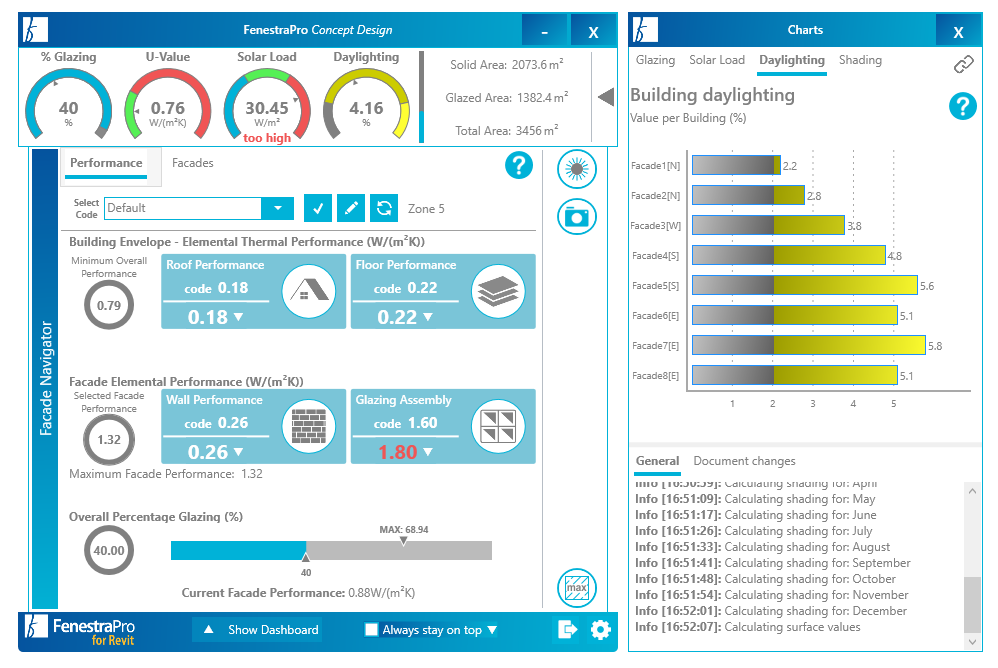Click the FenestraPro for Revit logo
This screenshot has height=668, width=998.
coord(80,630)
